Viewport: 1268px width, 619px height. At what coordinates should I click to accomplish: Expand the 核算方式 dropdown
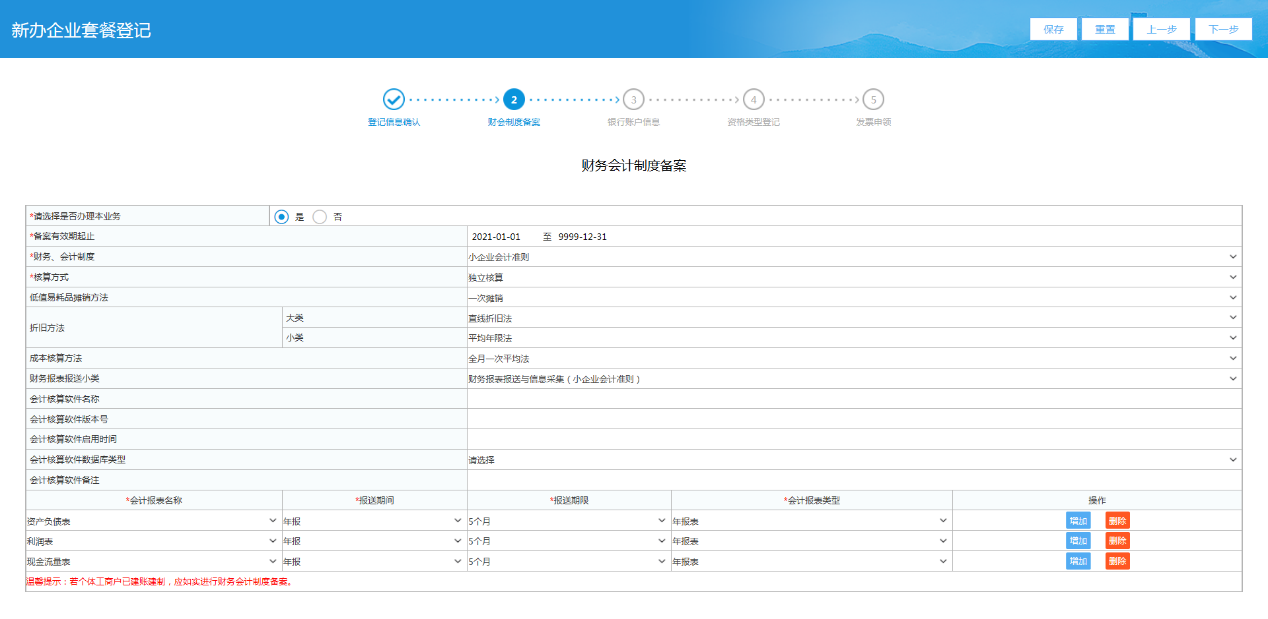click(853, 277)
